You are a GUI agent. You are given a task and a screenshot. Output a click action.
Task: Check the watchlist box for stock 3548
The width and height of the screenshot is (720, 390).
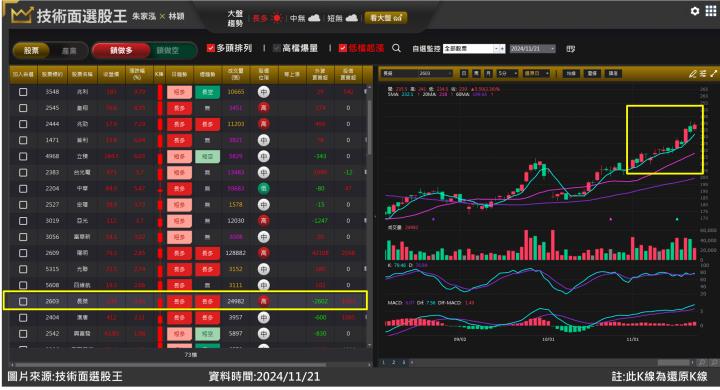click(23, 92)
